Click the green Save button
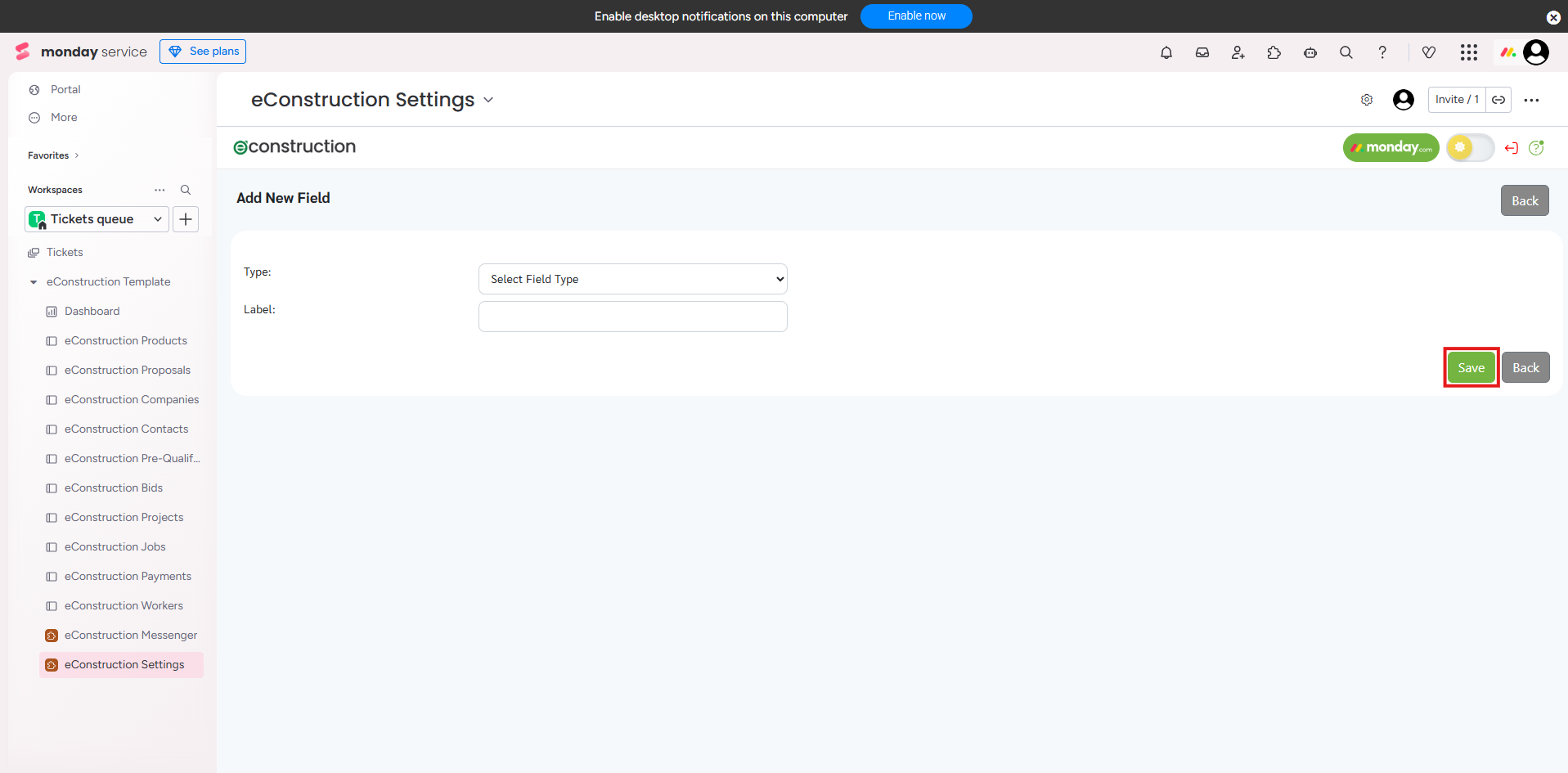1568x773 pixels. click(x=1470, y=368)
